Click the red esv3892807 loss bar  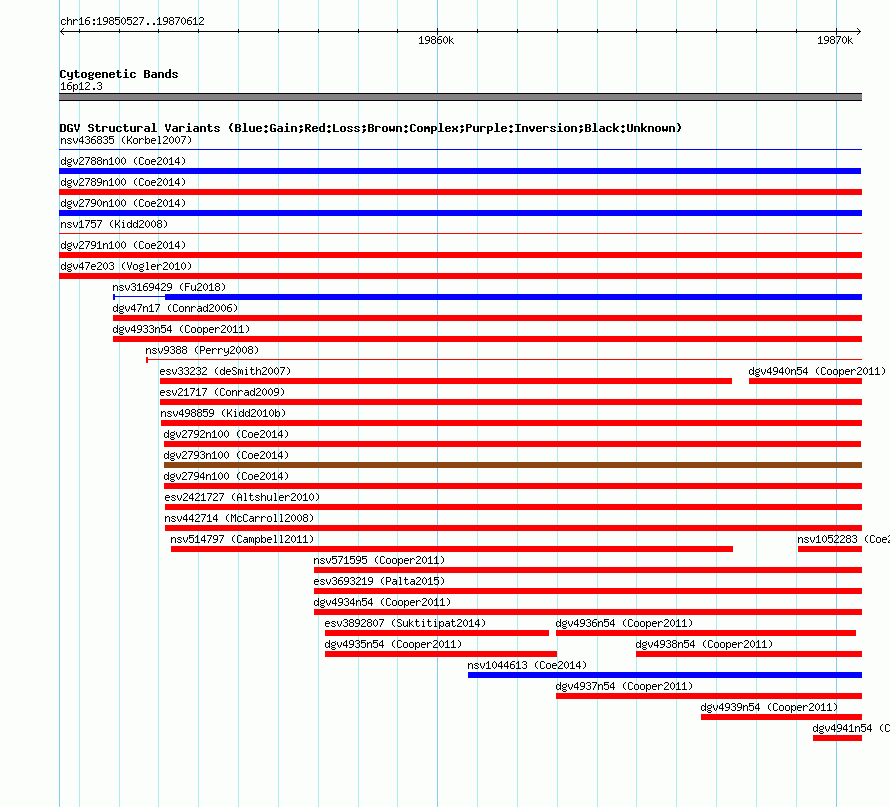point(437,633)
